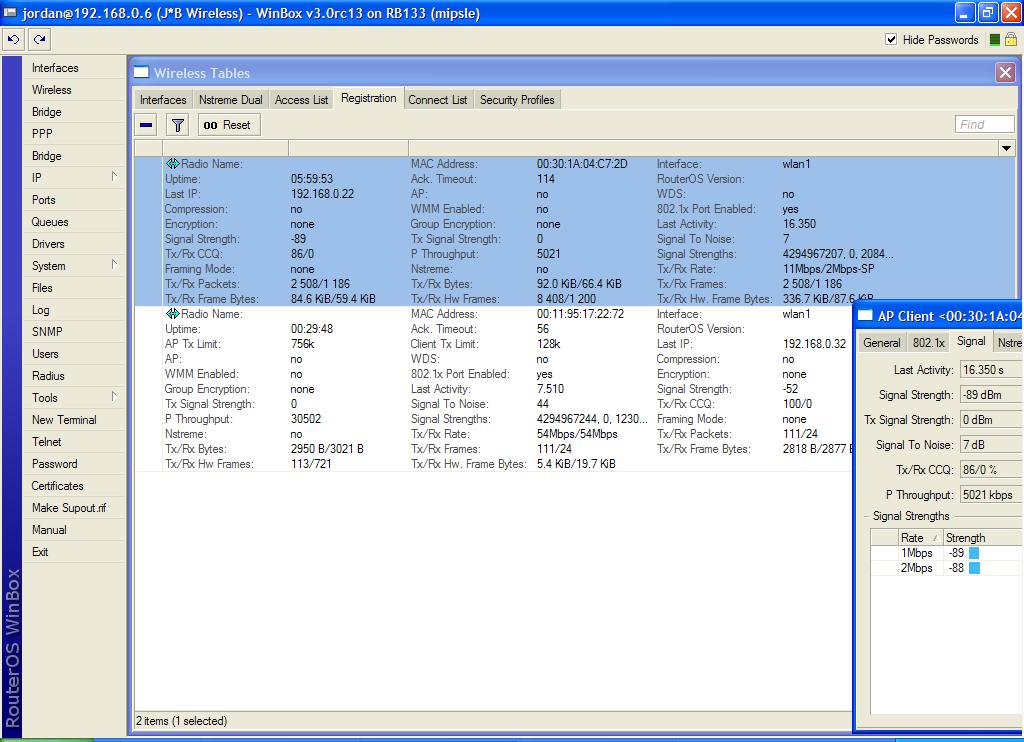The width and height of the screenshot is (1024, 742).
Task: Select the second client's radio name icon
Action: click(172, 314)
